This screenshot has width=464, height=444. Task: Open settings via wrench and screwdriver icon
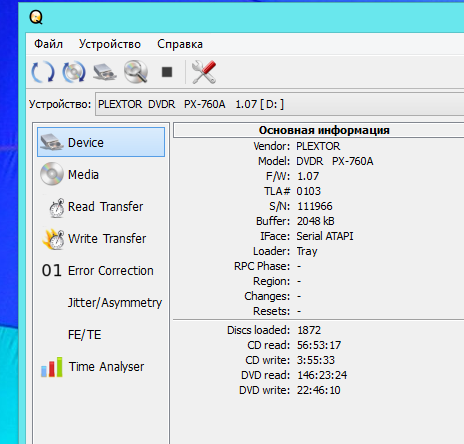[204, 72]
